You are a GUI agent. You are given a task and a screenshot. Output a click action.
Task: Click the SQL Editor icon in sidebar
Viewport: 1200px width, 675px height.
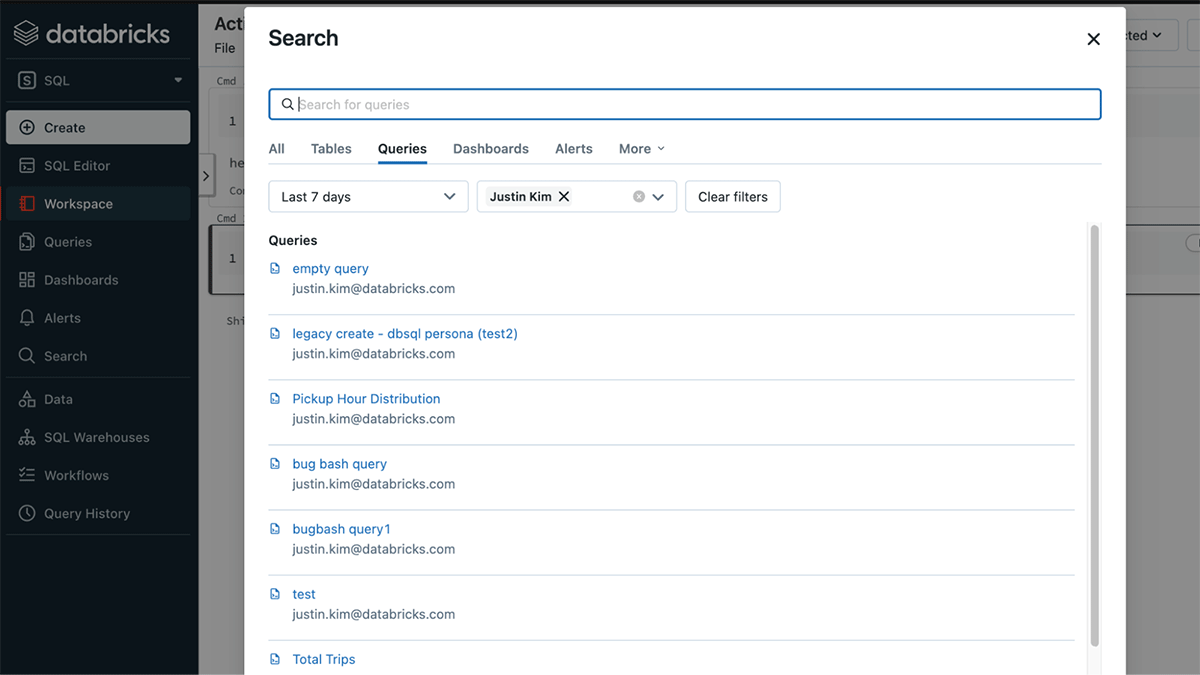click(27, 166)
